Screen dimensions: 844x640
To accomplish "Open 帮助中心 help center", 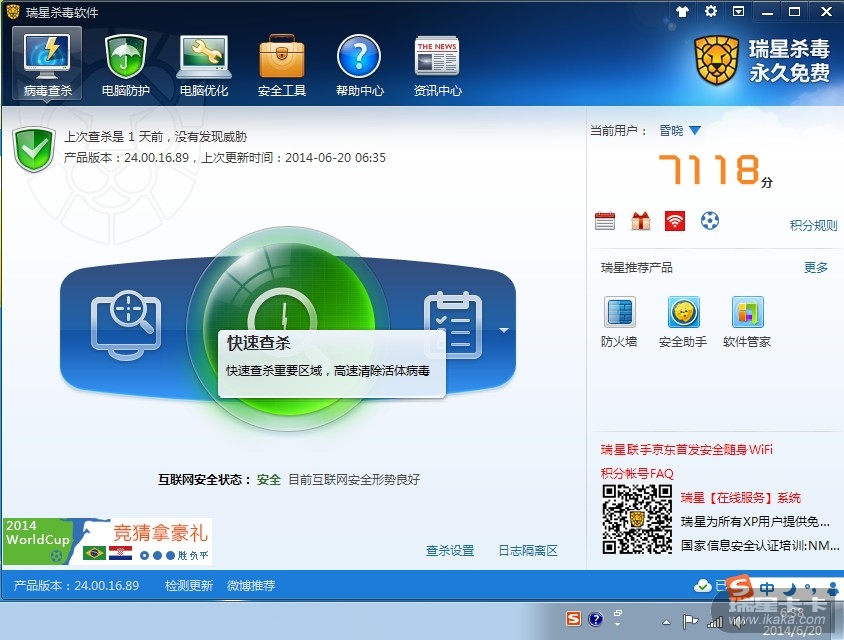I will click(x=360, y=64).
